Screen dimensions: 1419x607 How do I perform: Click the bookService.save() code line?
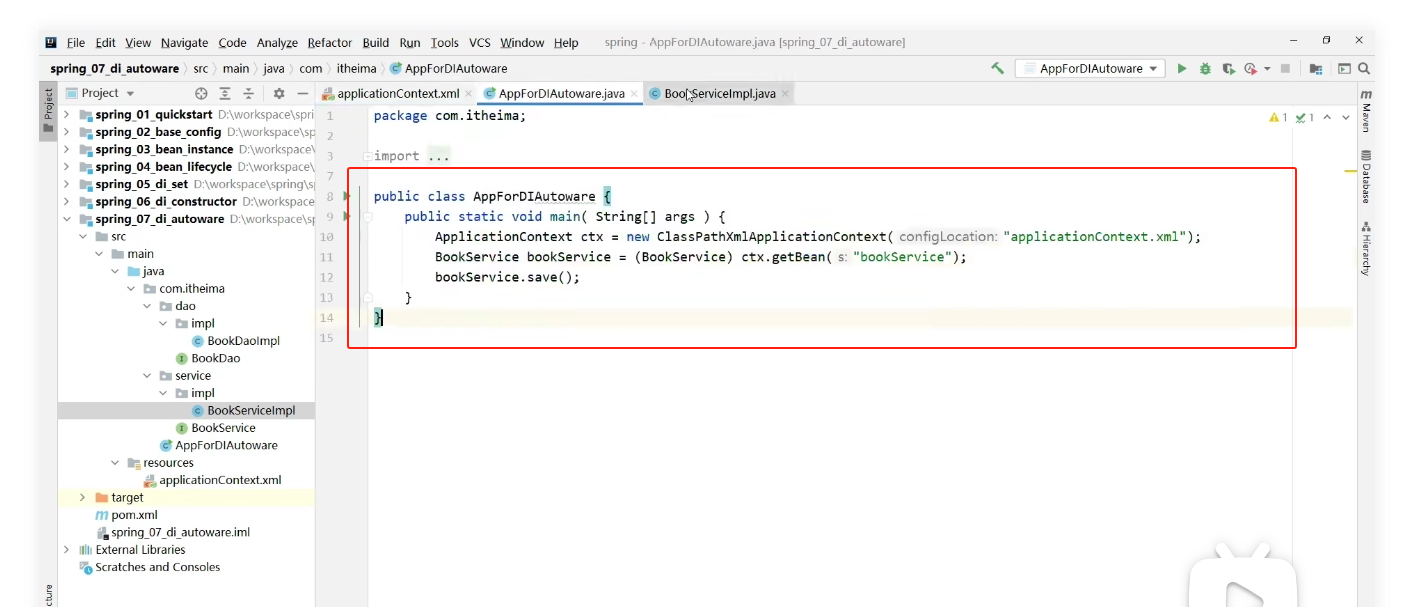[507, 277]
